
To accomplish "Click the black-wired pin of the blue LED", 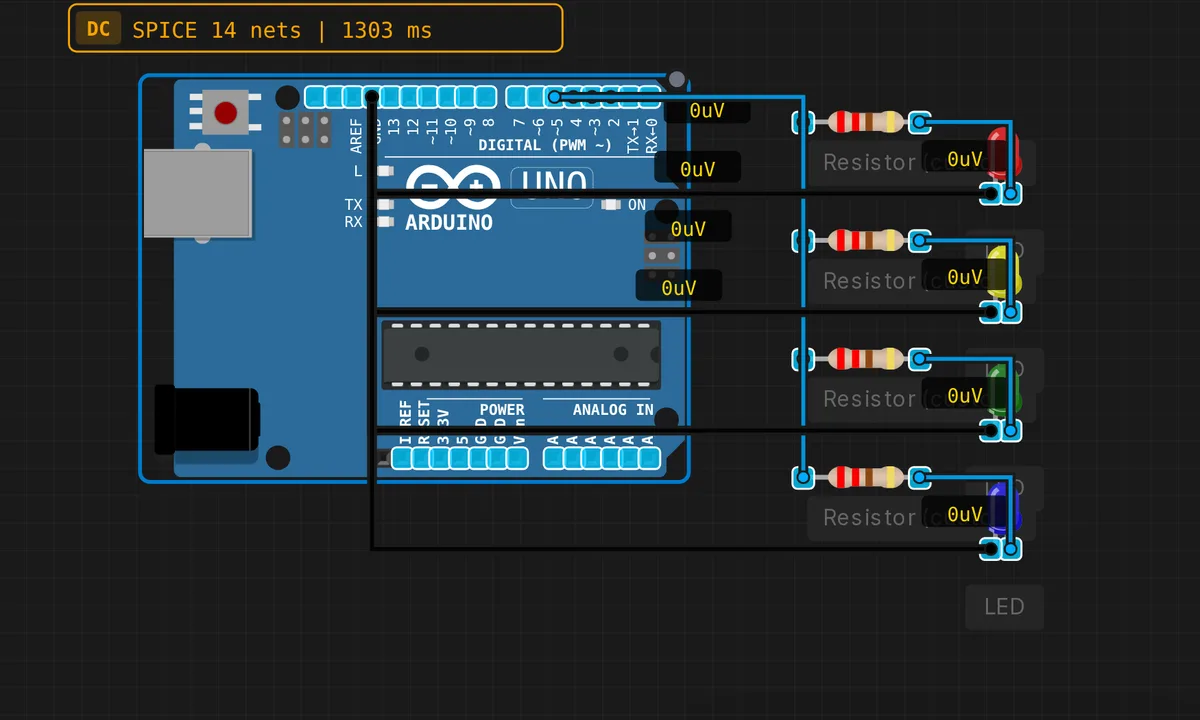I will tap(990, 549).
